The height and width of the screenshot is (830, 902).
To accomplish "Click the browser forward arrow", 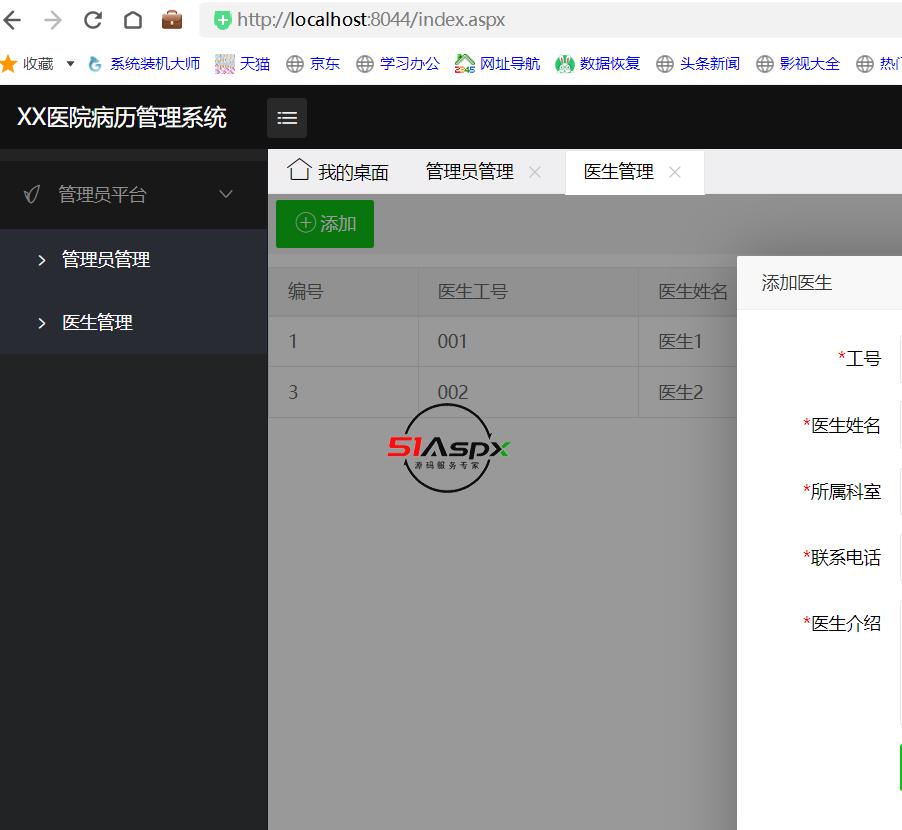I will point(53,20).
